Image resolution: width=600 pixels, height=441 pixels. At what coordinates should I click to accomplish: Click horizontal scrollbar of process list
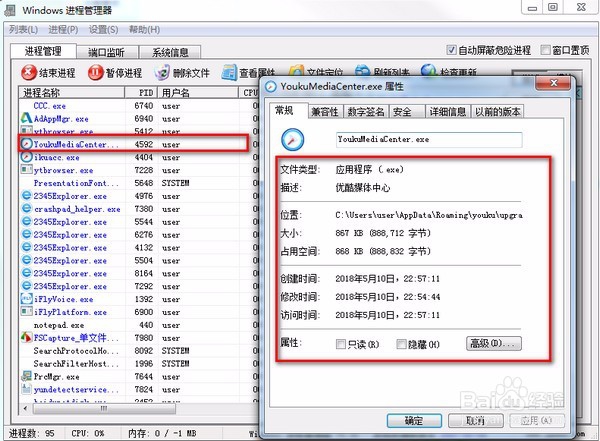tap(104, 409)
